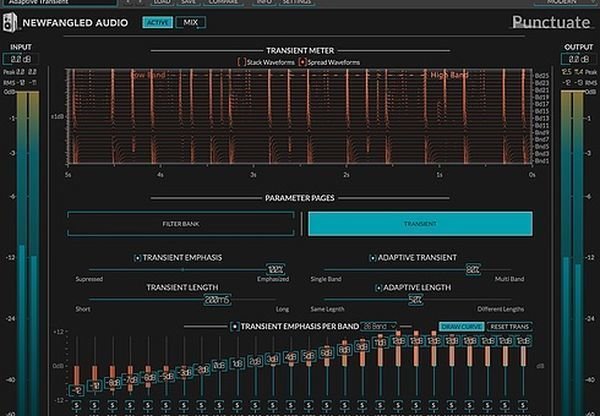Click the 'High Band' label in meter
The width and height of the screenshot is (600, 416).
[x=449, y=75]
